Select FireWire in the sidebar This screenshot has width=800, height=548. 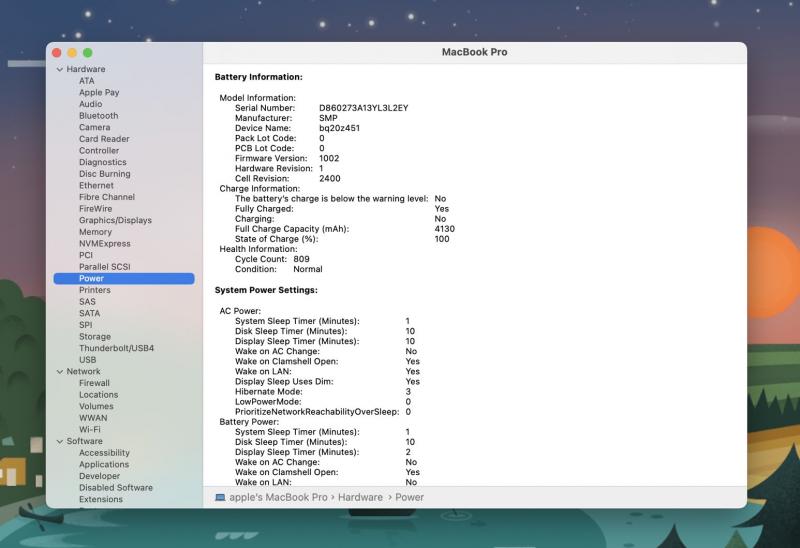95,209
